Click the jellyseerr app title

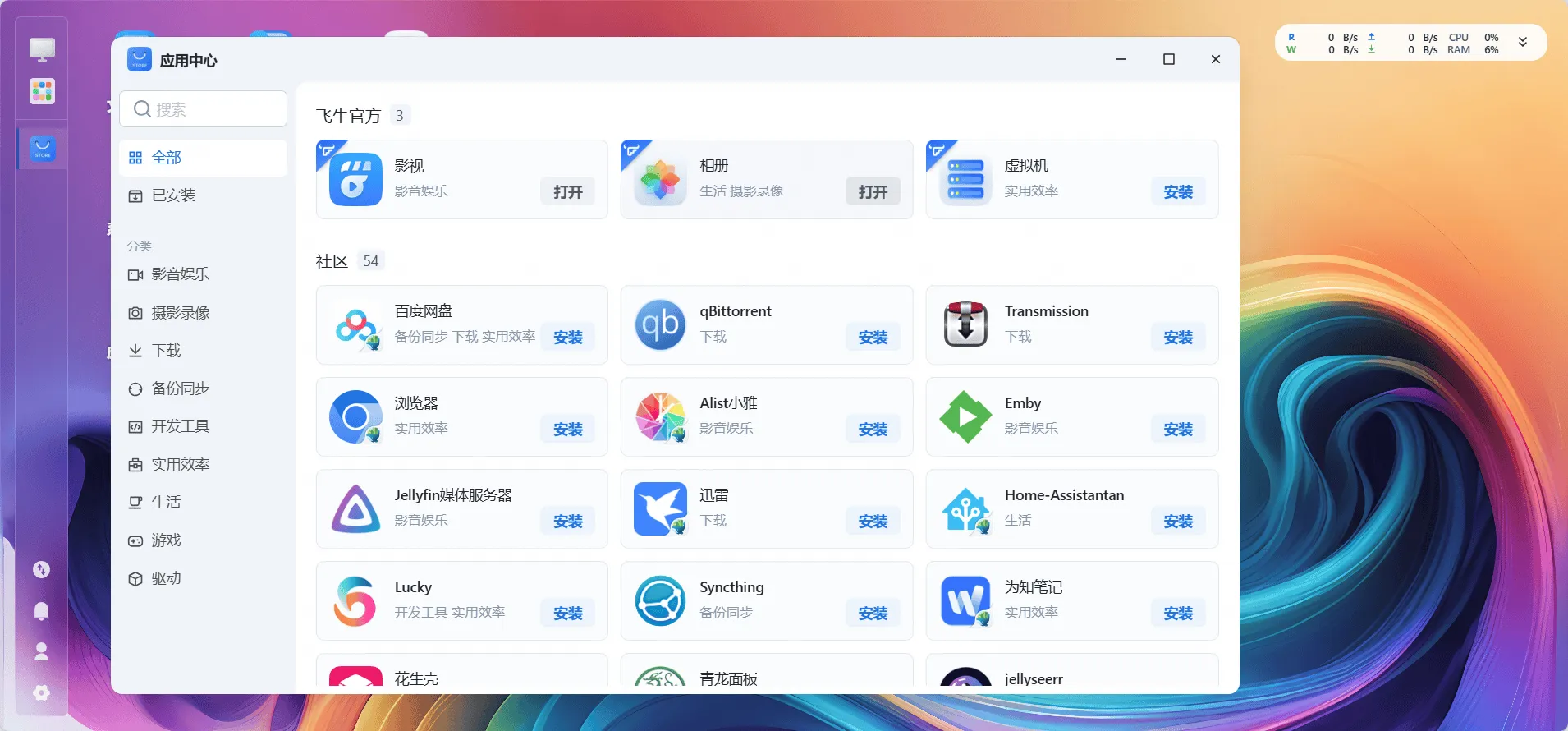pos(1034,678)
